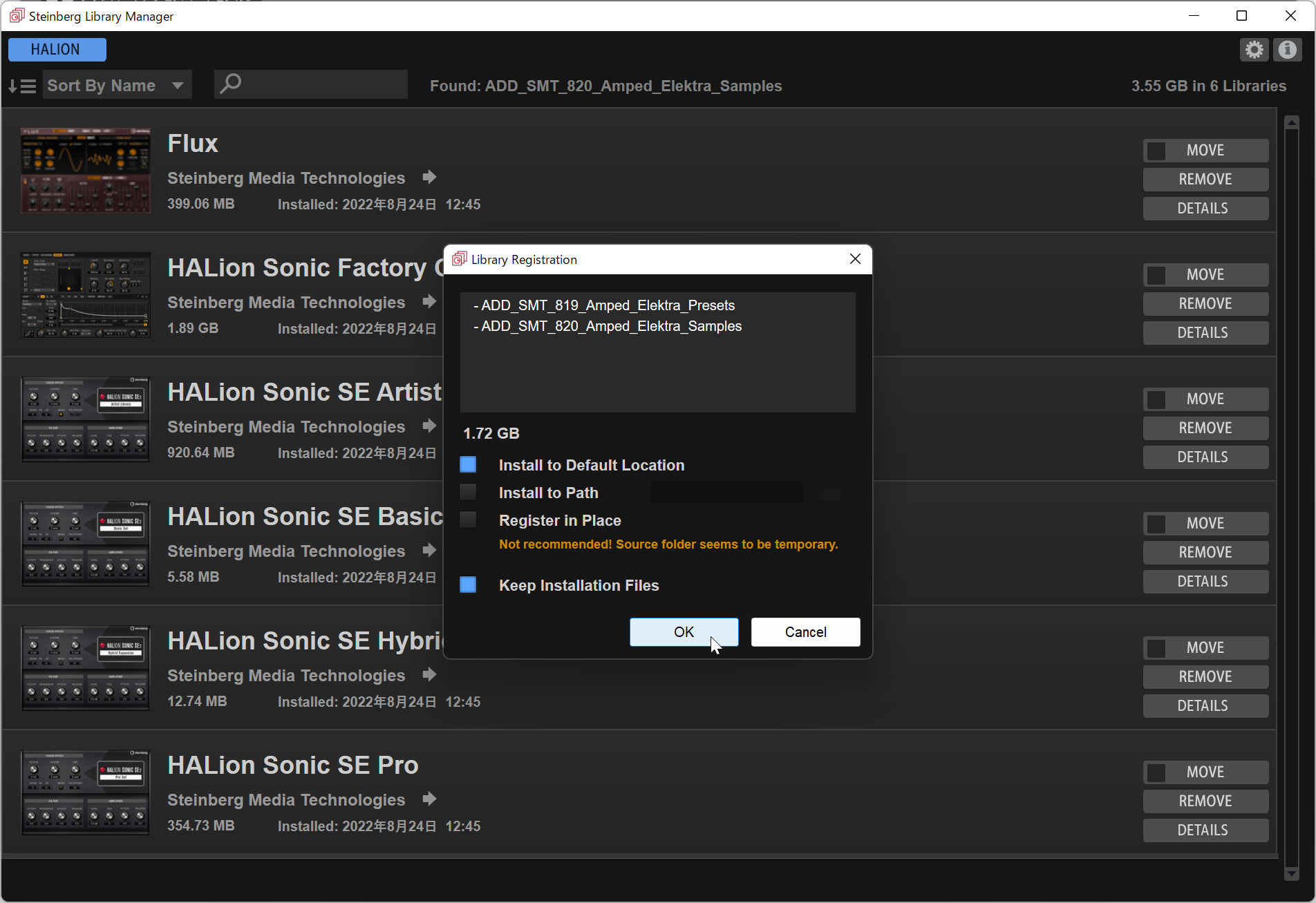Tick the move checkbox for HALion Sonic SE Artist
This screenshot has height=903, width=1316.
(1156, 399)
